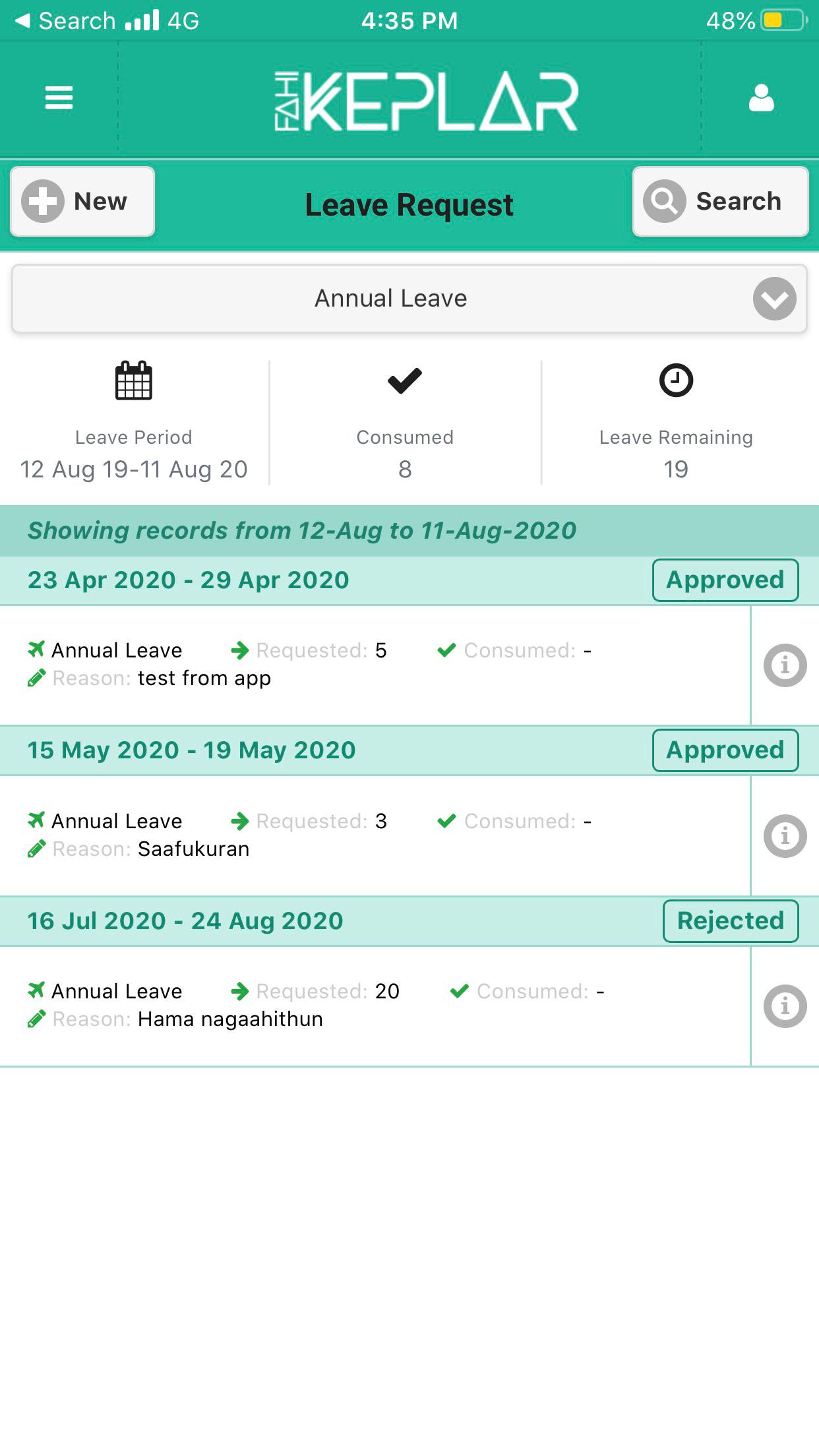Click the KEPLAR logo
The width and height of the screenshot is (819, 1456).
coord(426,101)
